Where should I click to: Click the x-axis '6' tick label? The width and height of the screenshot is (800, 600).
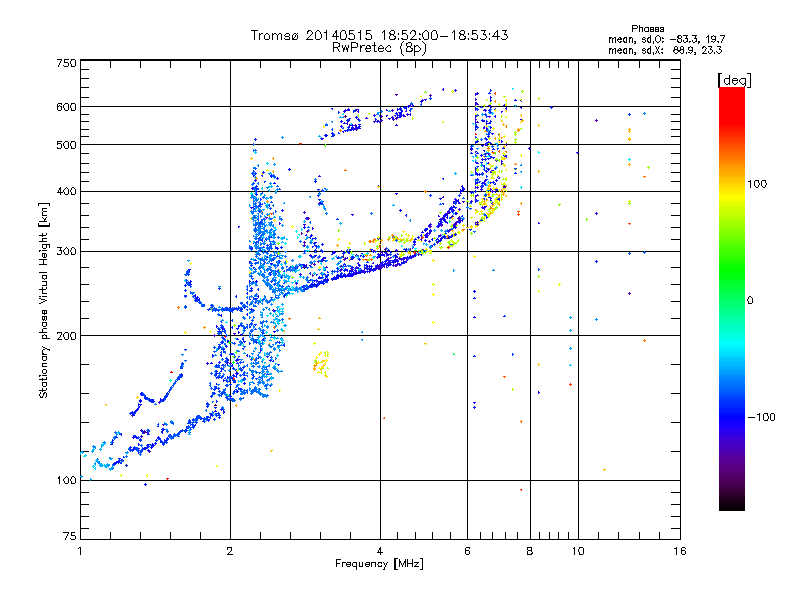tap(467, 551)
